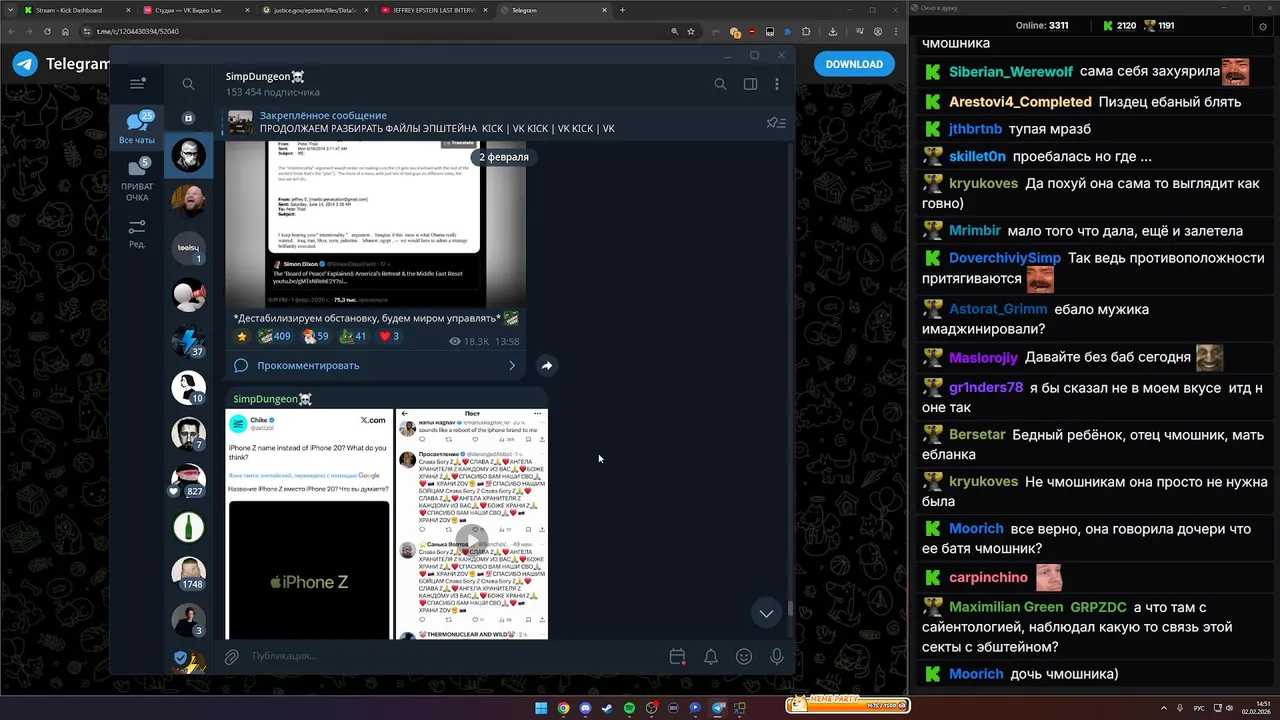The height and width of the screenshot is (720, 1280).
Task: Open the pinned messages list icon
Action: pyautogui.click(x=776, y=123)
